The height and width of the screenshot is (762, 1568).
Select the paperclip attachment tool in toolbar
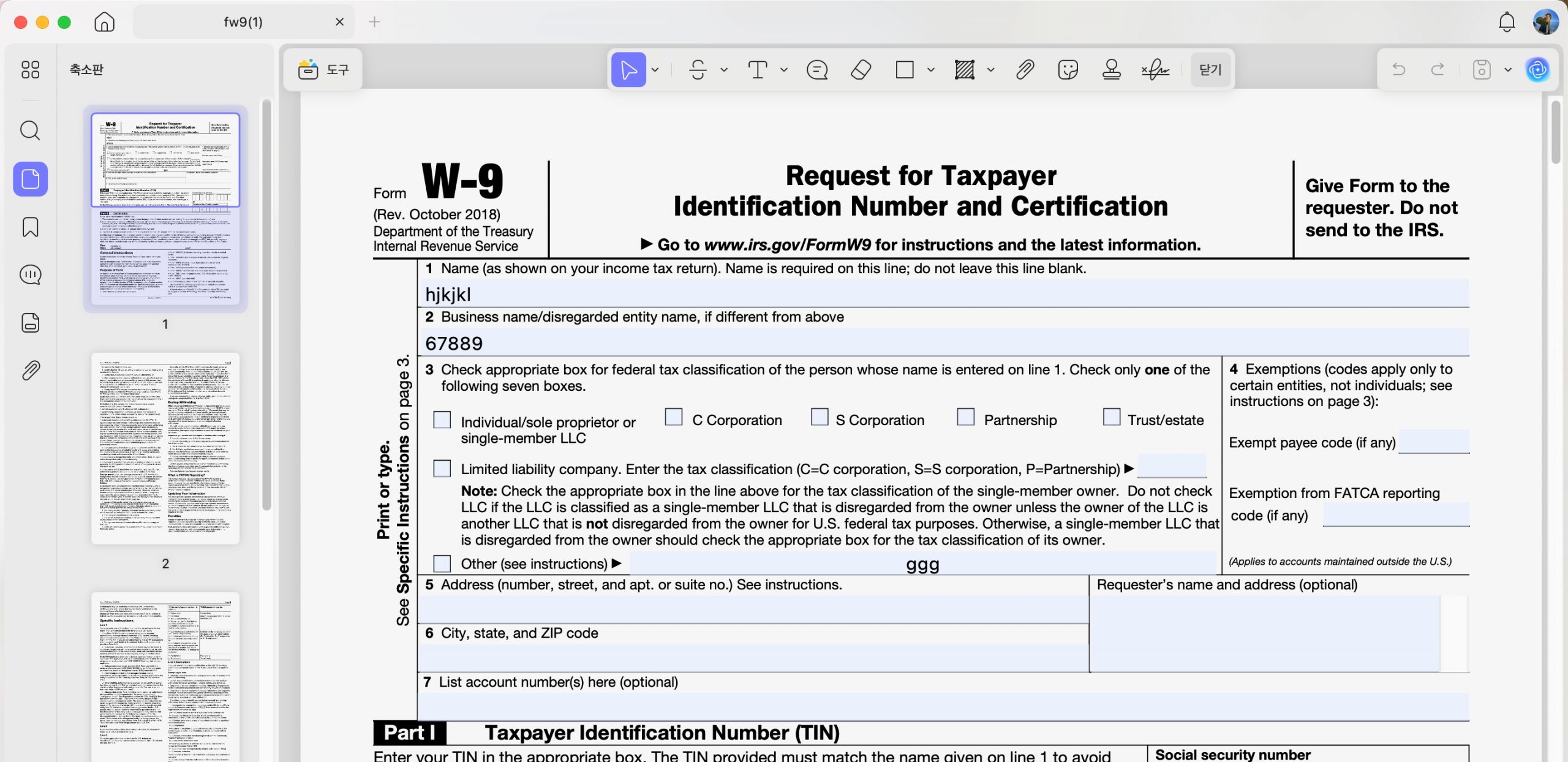click(1025, 69)
